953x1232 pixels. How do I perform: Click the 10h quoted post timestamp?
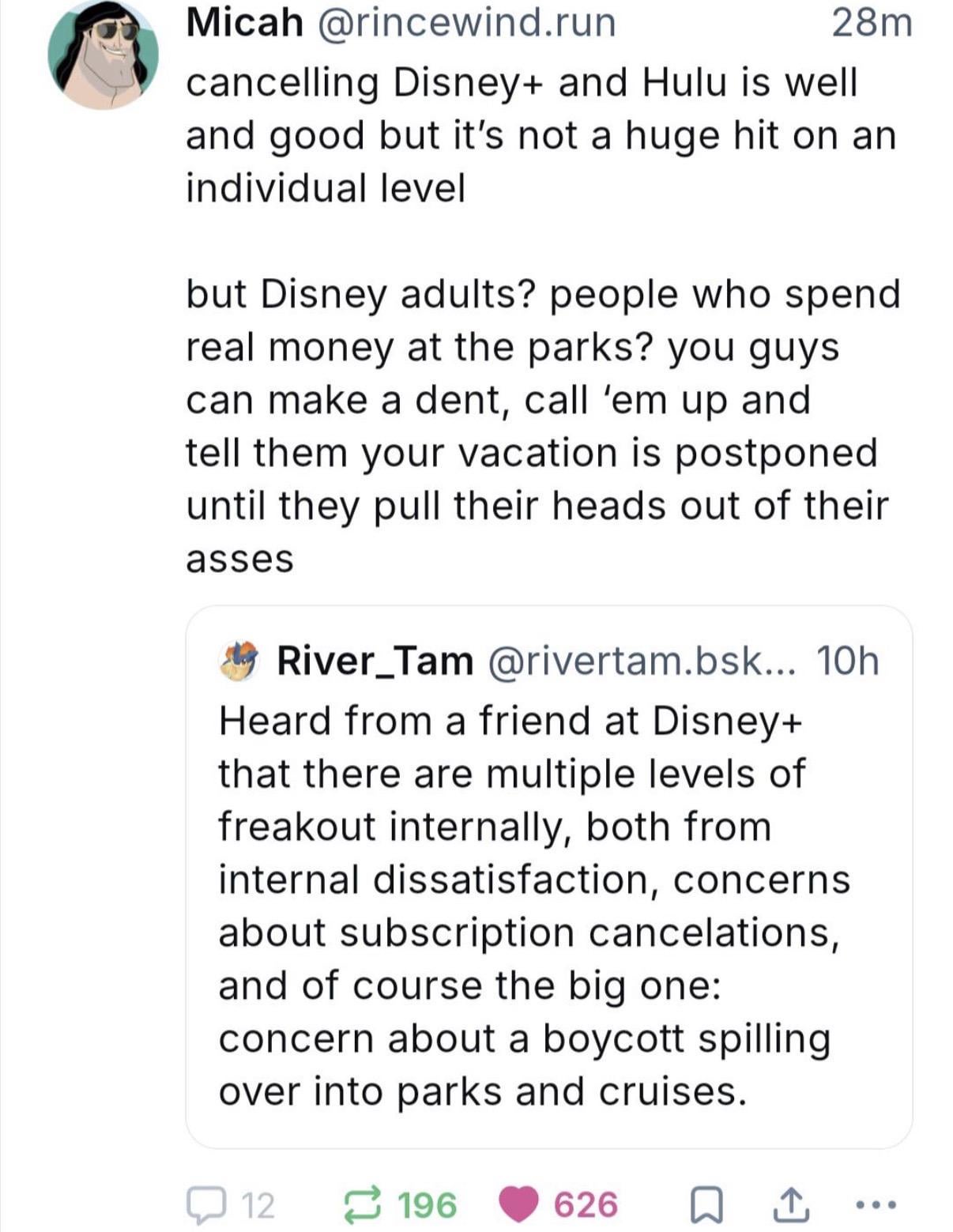(848, 661)
